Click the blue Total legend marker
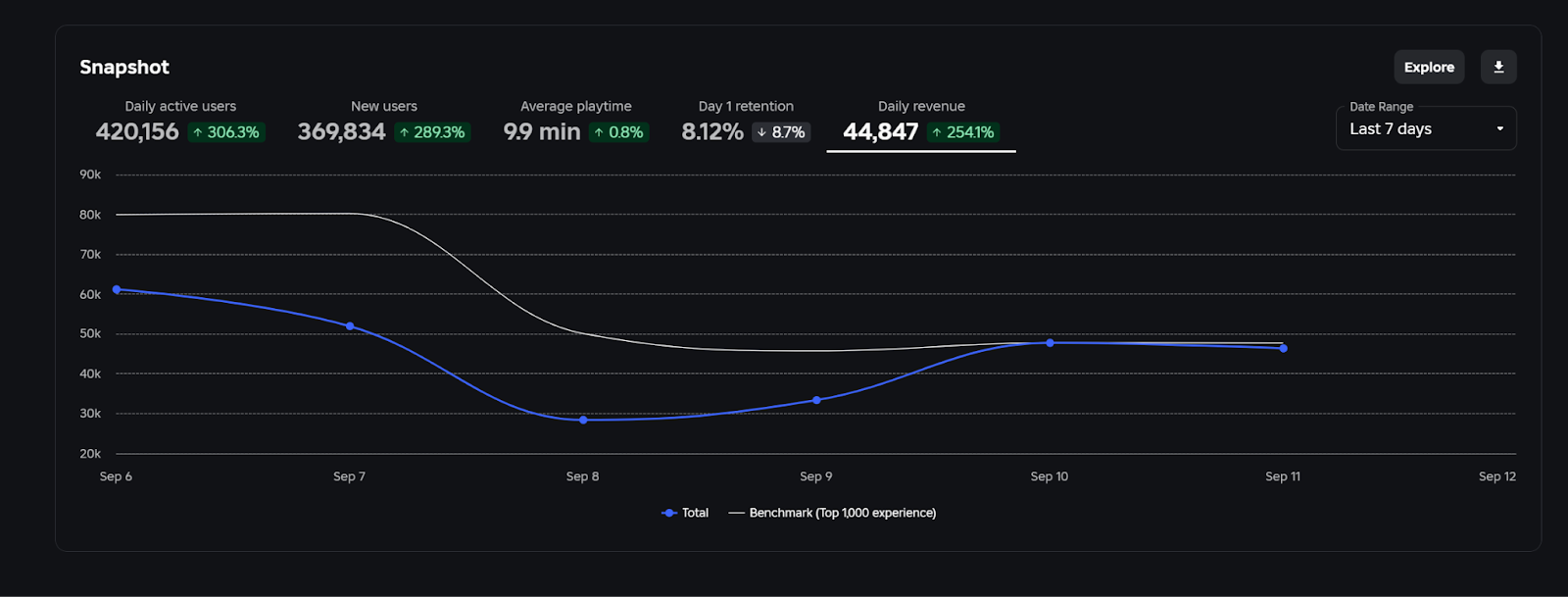The height and width of the screenshot is (597, 1568). click(x=669, y=513)
